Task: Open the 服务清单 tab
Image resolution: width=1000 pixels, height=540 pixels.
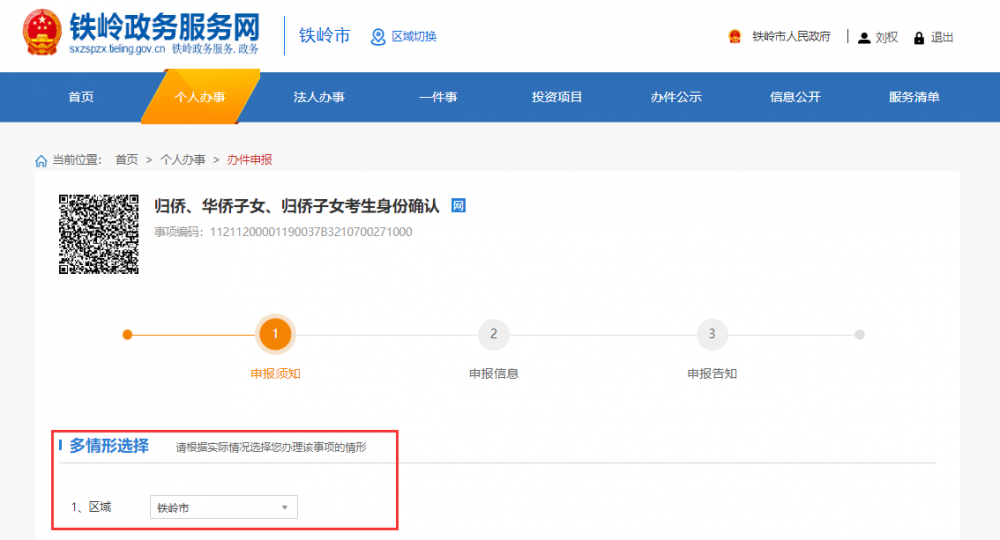Action: (914, 97)
